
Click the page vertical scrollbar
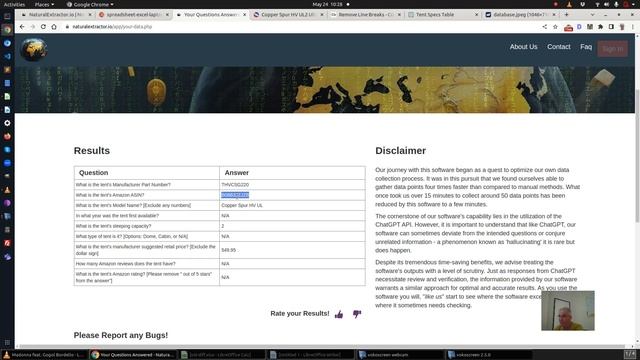point(637,155)
